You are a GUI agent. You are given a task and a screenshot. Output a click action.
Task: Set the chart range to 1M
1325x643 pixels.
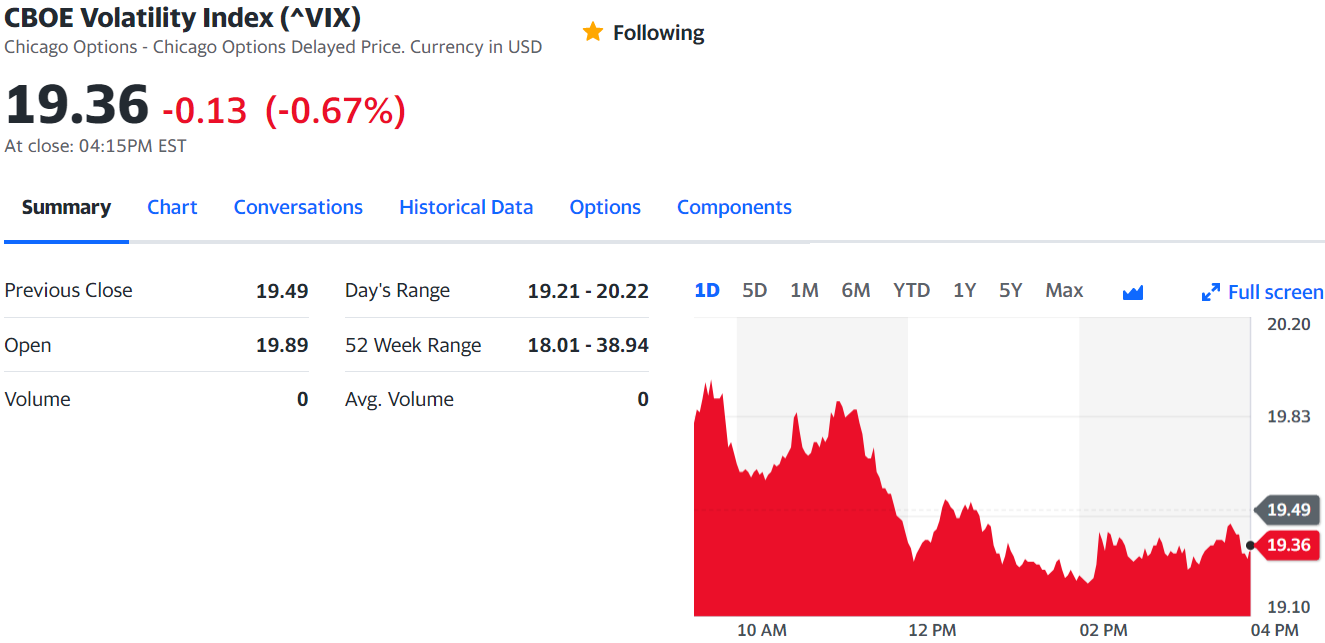pos(804,290)
